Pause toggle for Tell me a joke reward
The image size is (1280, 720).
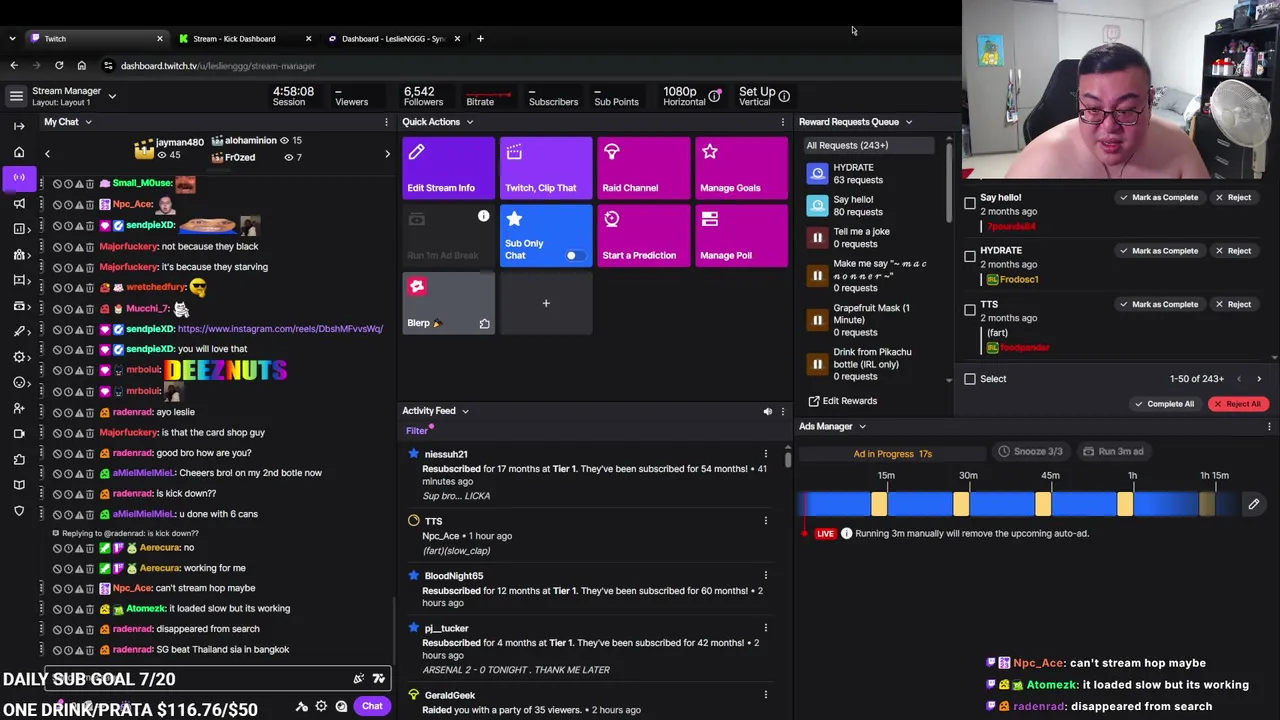tap(817, 238)
